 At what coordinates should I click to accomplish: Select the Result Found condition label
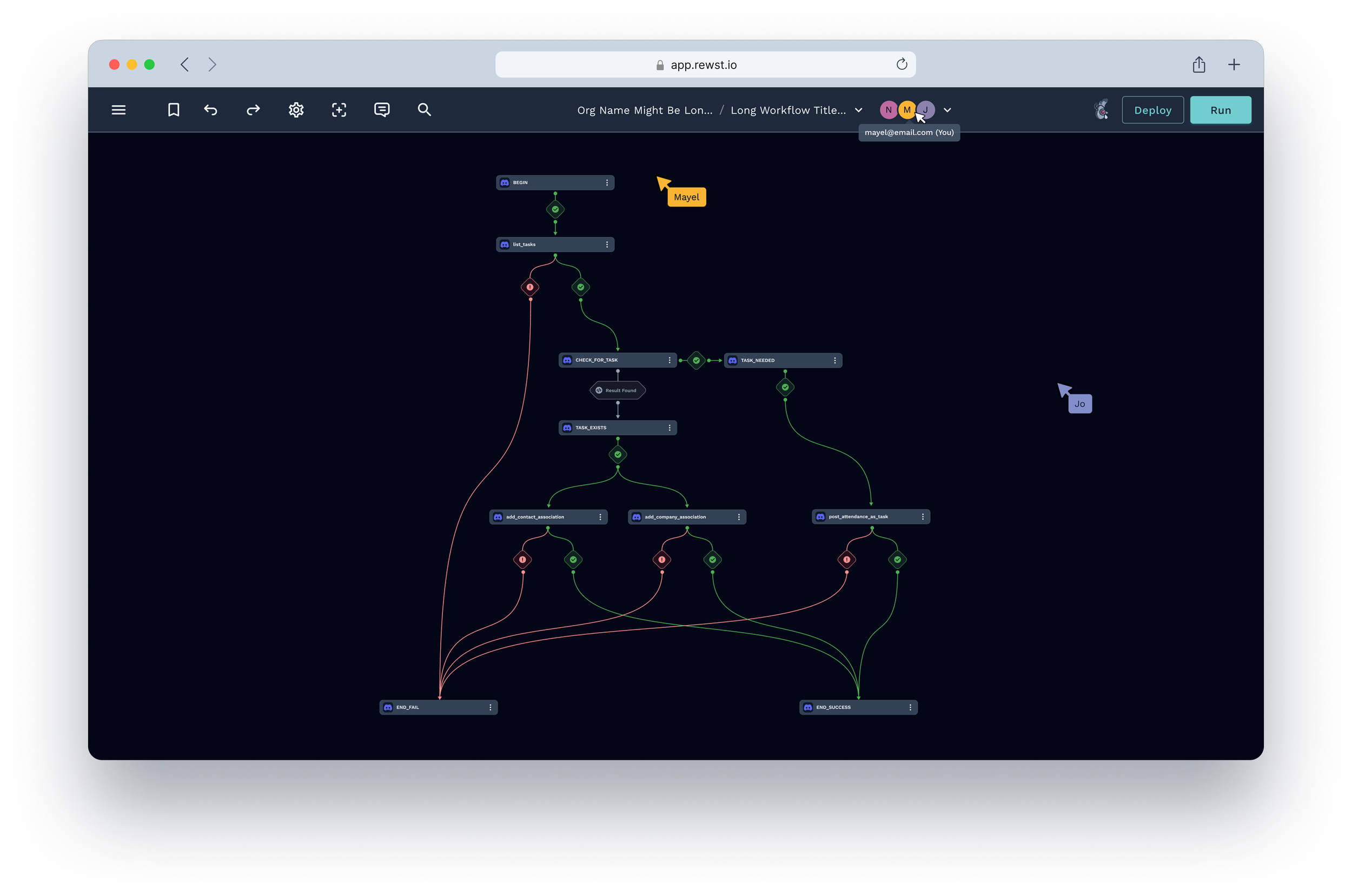pos(618,390)
